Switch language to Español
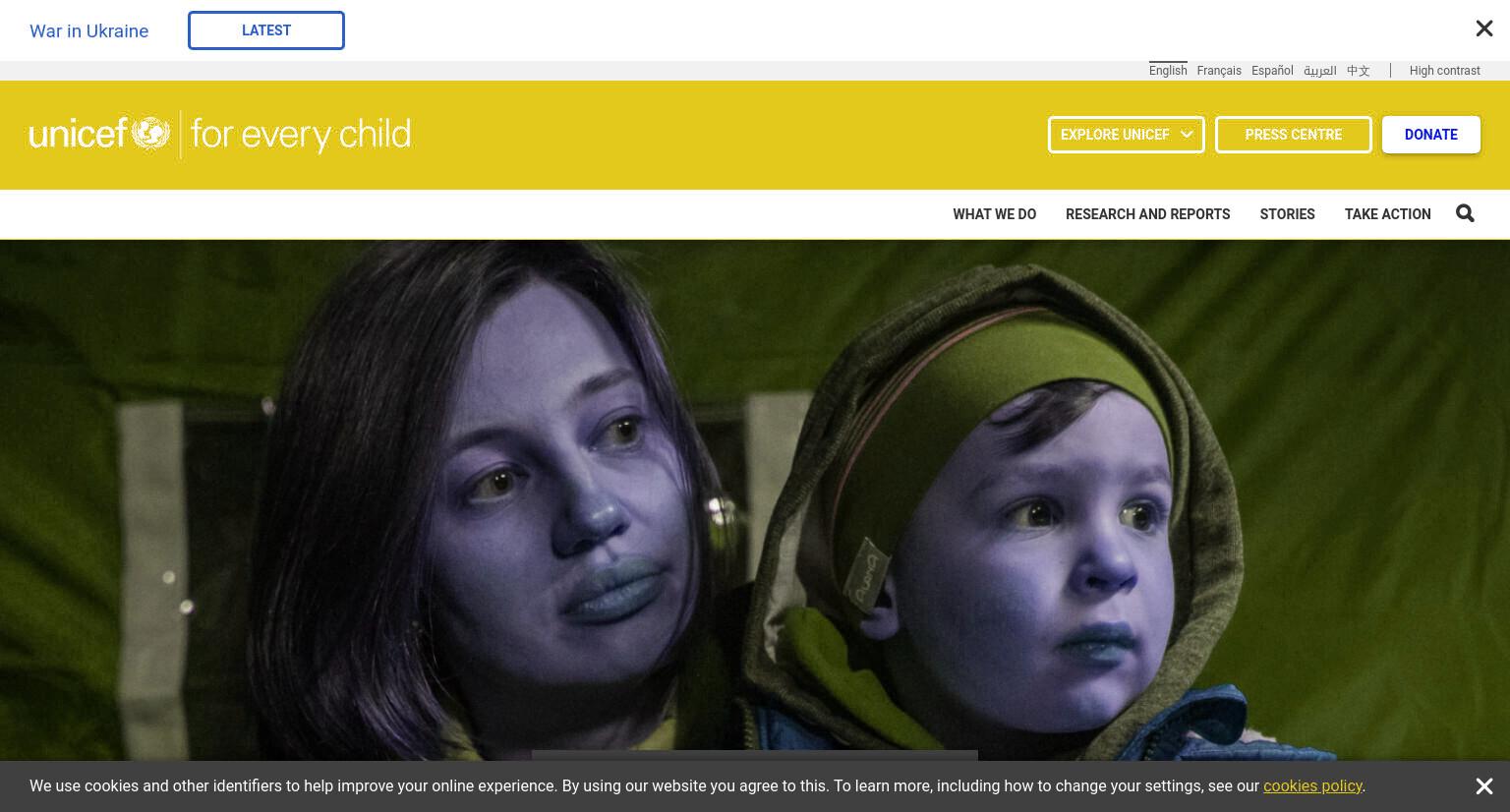Screen dimensions: 1510x812 (x=1272, y=71)
